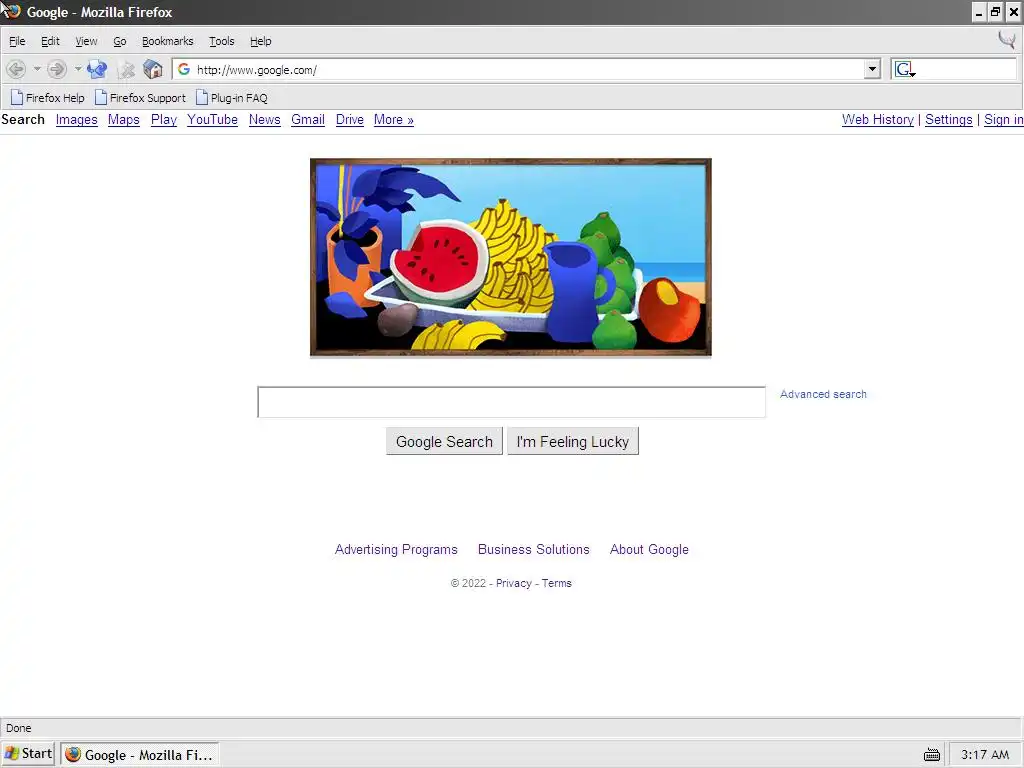The height and width of the screenshot is (768, 1024).
Task: Expand the address bar URL history dropdown
Action: [872, 69]
